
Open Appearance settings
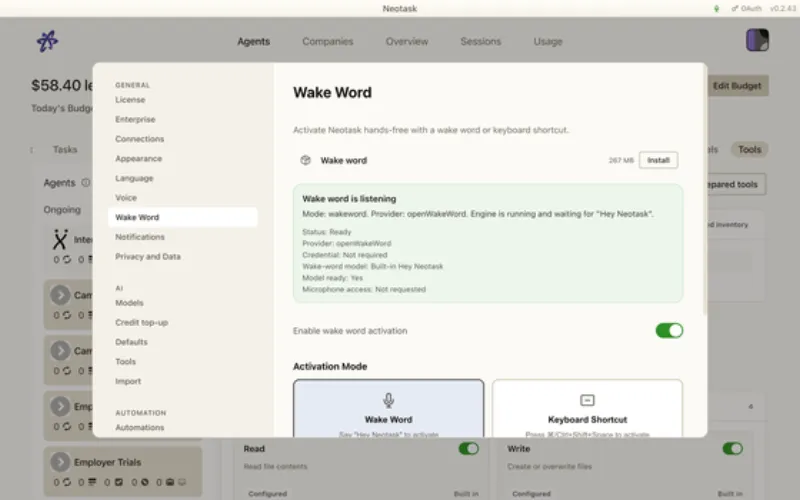[x=139, y=159]
